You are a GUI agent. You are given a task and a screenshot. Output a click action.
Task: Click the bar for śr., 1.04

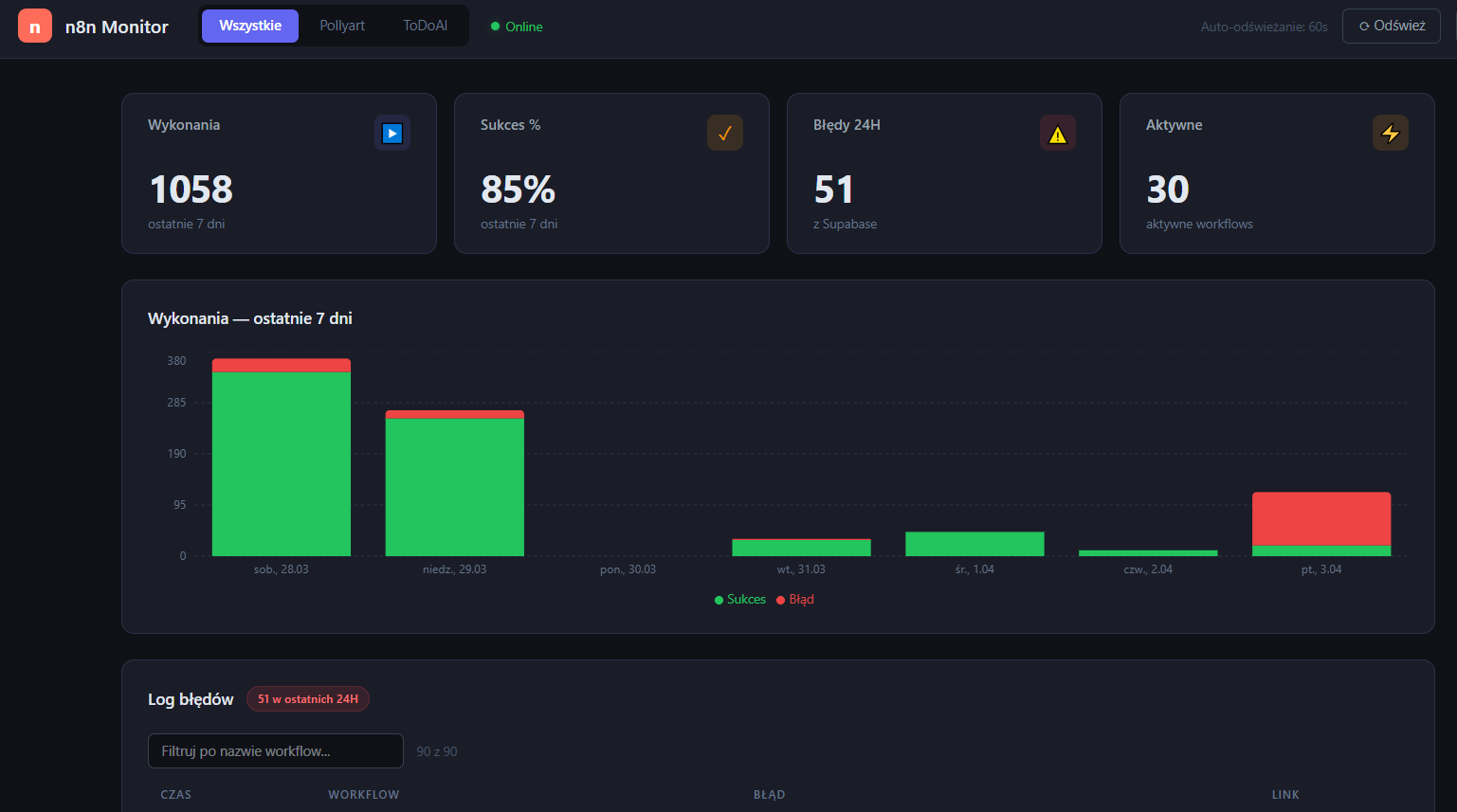tap(974, 544)
